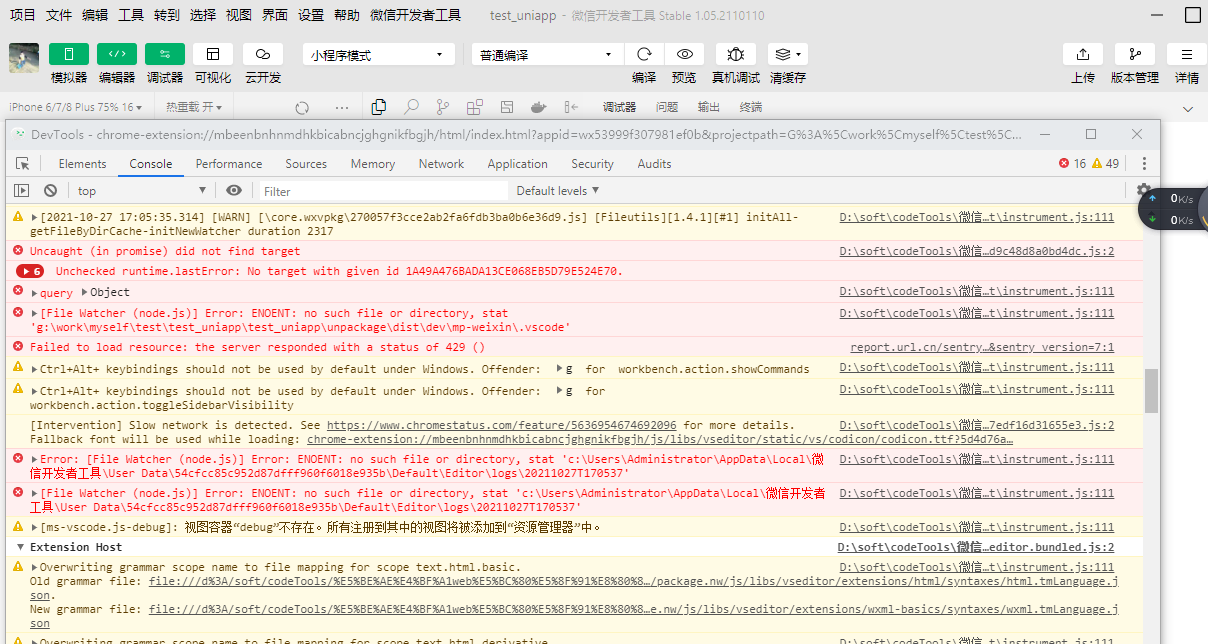Open the editor search magnifier icon

pos(411,107)
